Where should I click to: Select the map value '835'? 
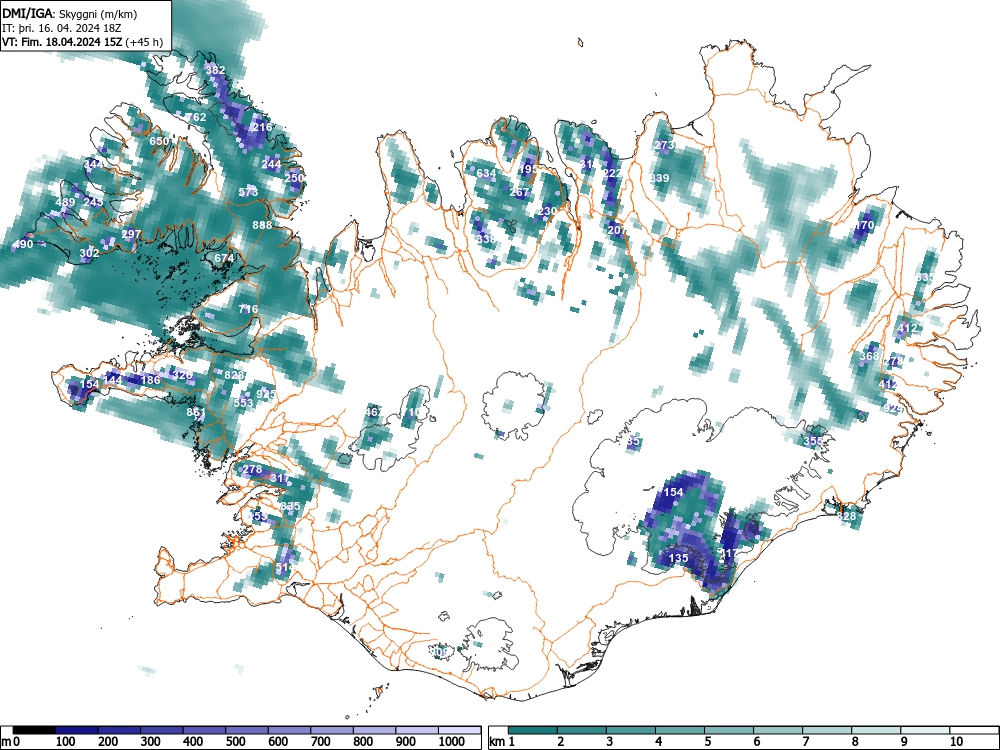pos(290,506)
